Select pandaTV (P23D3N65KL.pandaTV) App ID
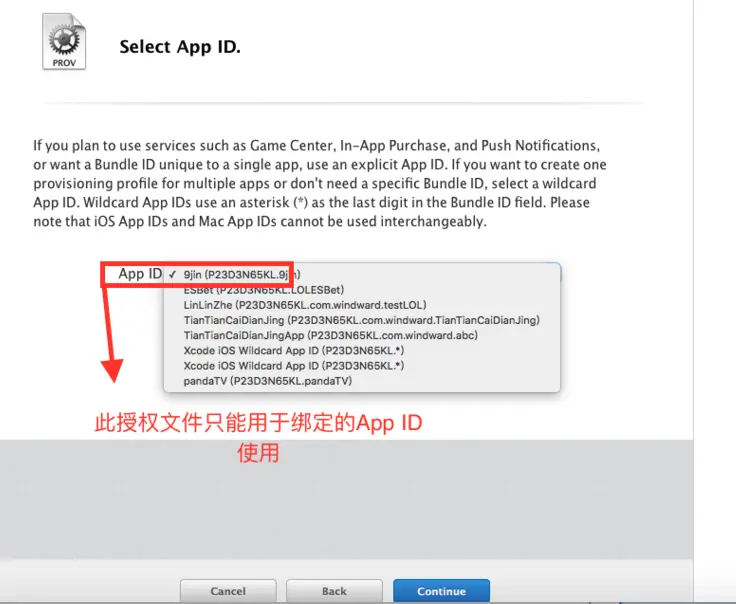 point(362,381)
